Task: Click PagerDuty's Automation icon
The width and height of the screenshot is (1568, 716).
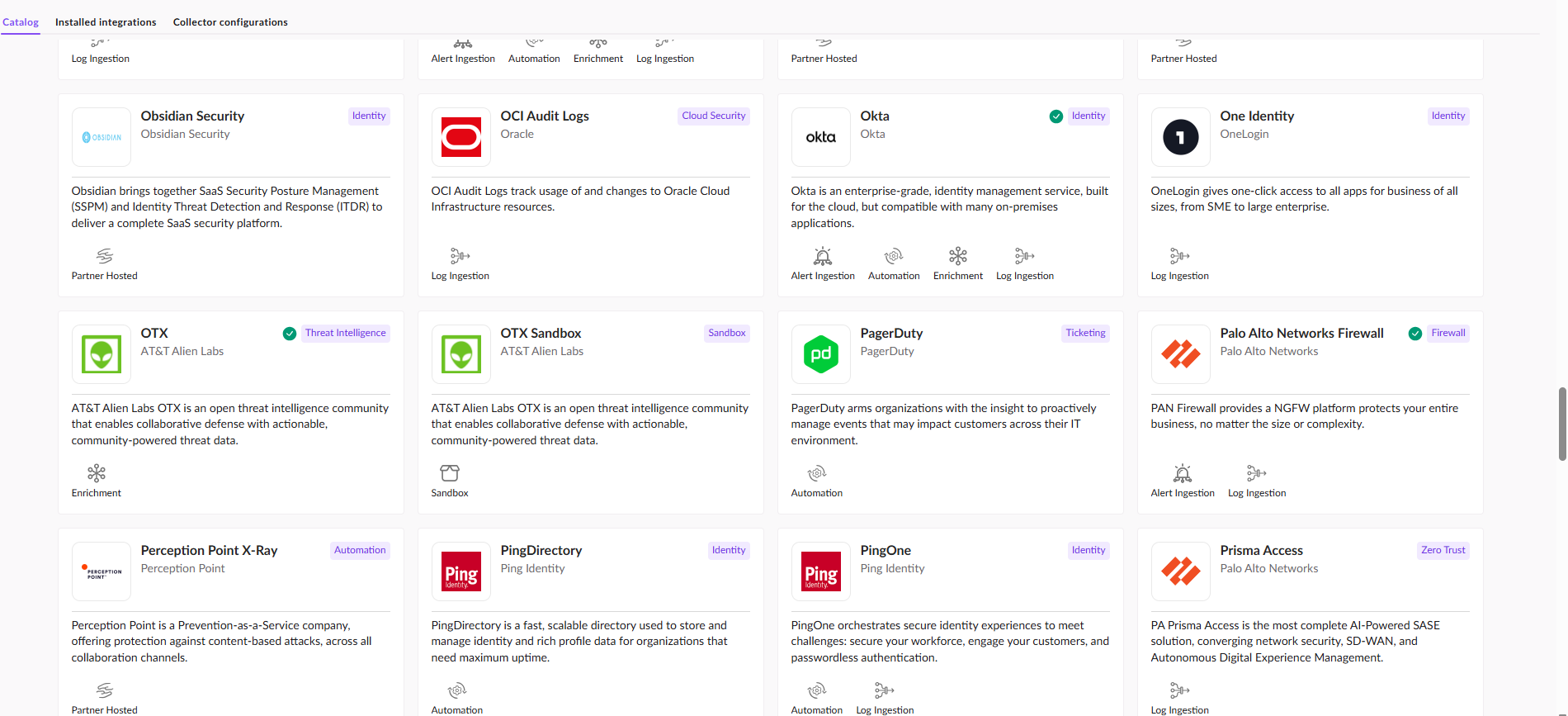Action: (x=816, y=473)
